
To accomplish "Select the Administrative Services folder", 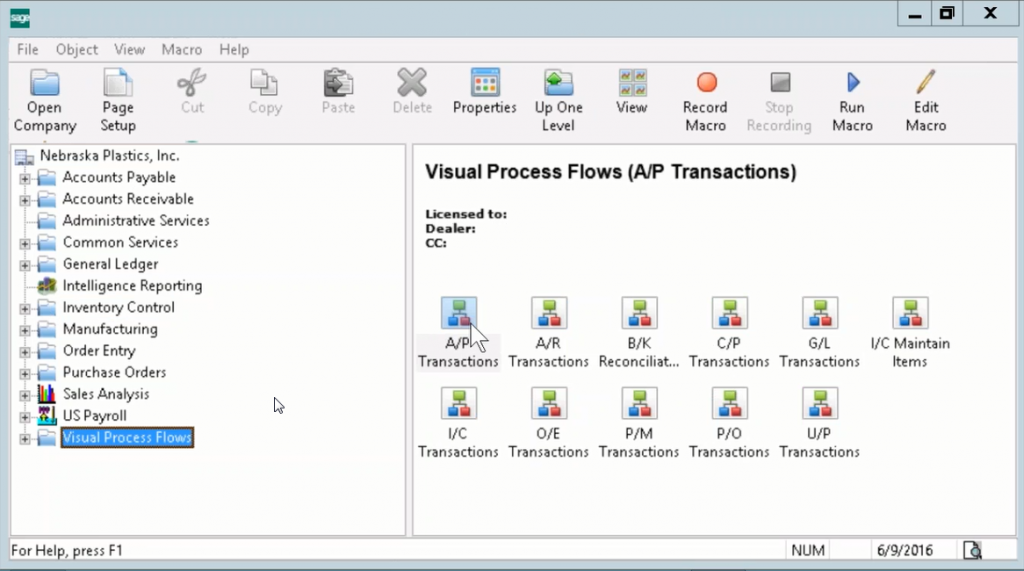I will point(135,221).
